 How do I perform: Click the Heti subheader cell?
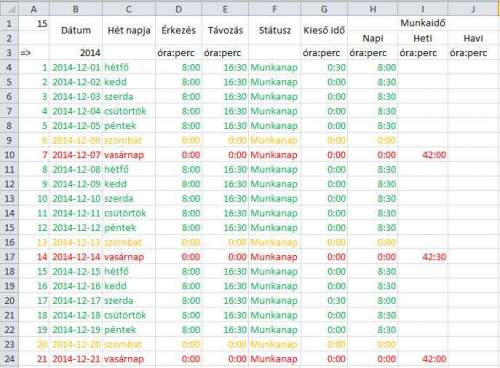[x=423, y=38]
